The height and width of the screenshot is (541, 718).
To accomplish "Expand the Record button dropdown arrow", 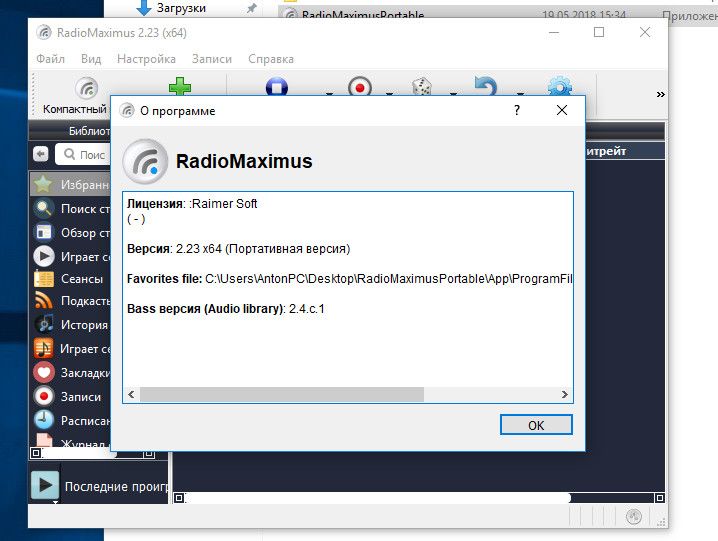I will pos(389,93).
